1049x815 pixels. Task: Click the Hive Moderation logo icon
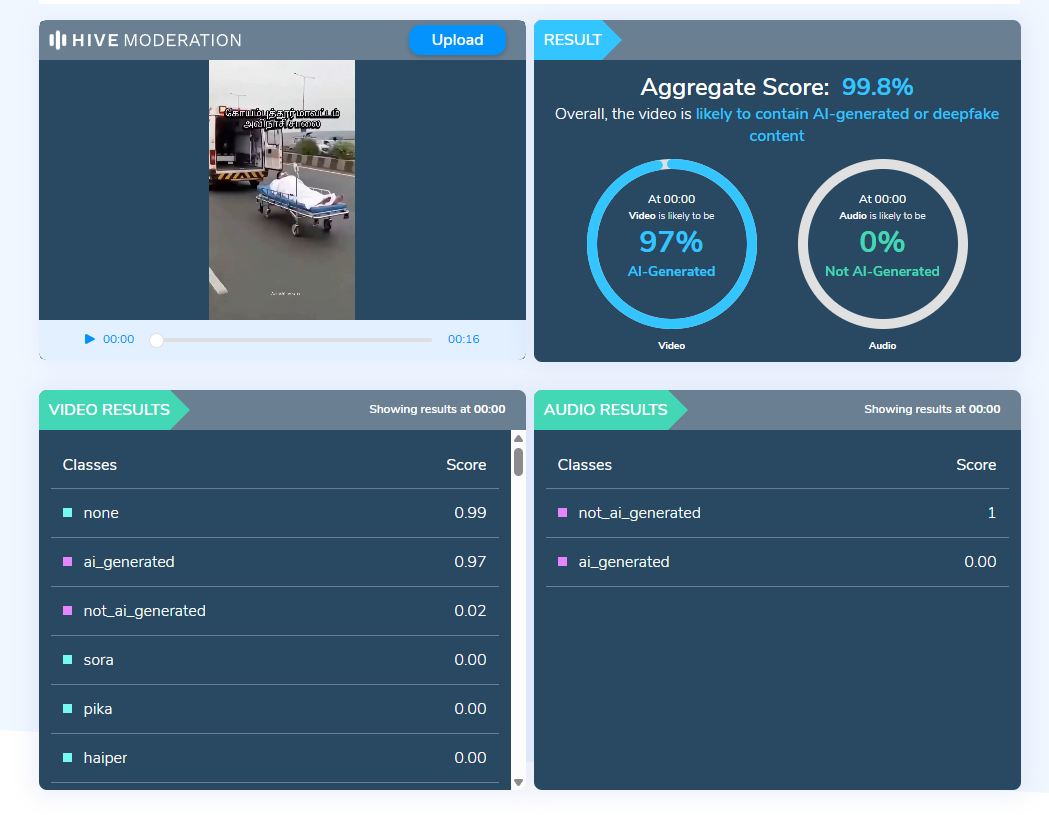(58, 40)
